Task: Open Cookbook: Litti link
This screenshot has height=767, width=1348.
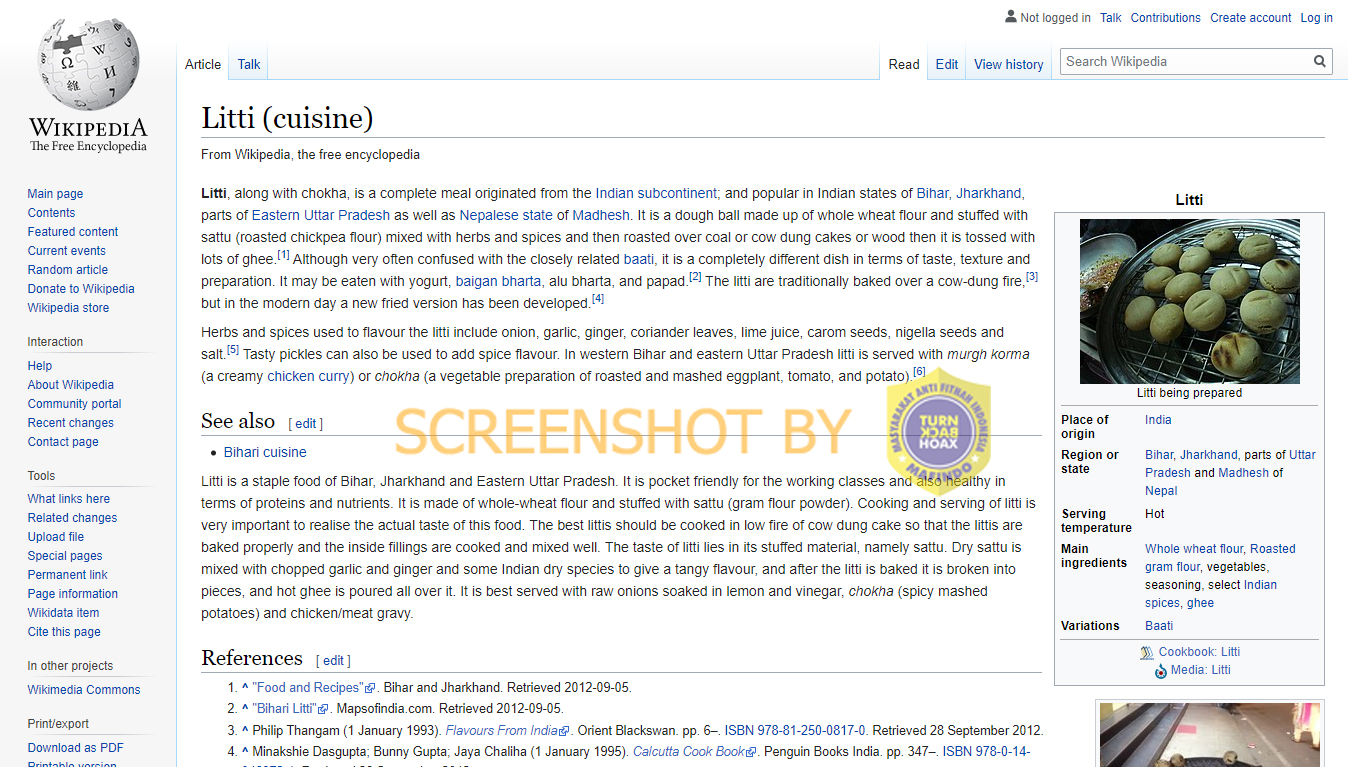Action: [1199, 652]
